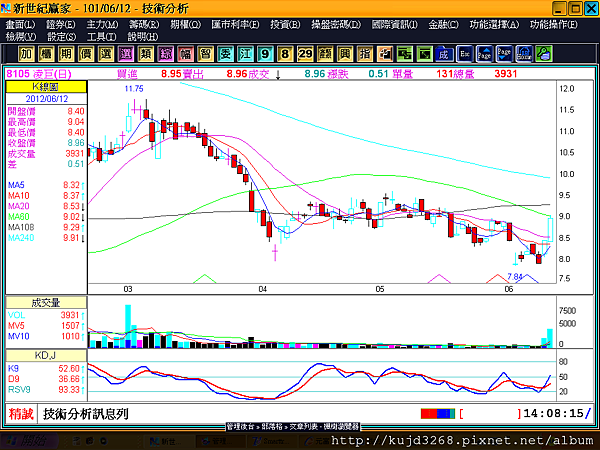600x450 pixels.
Task: Open the 功能選擇(A) menu
Action: [494, 24]
